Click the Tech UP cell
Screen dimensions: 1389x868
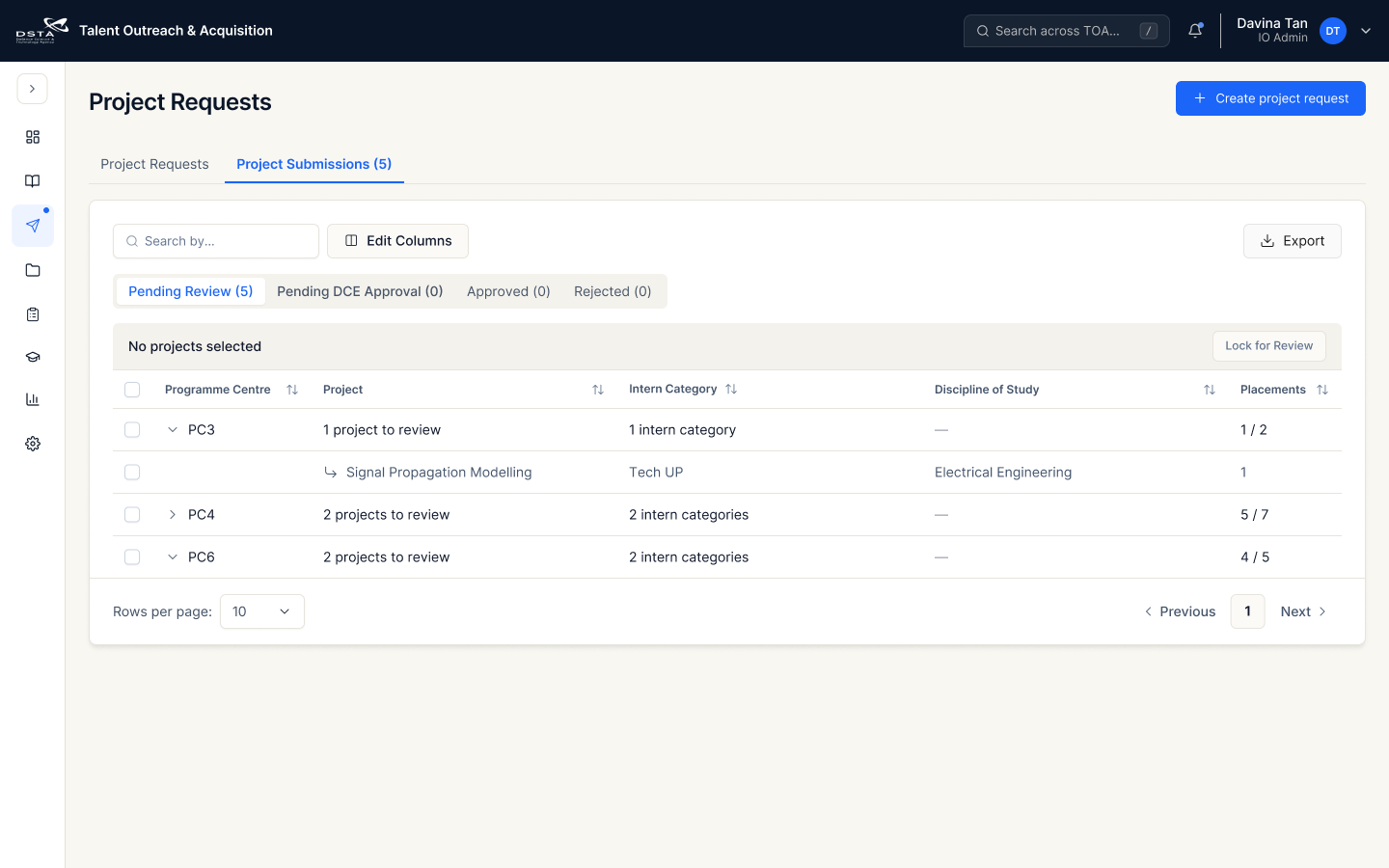click(x=656, y=473)
